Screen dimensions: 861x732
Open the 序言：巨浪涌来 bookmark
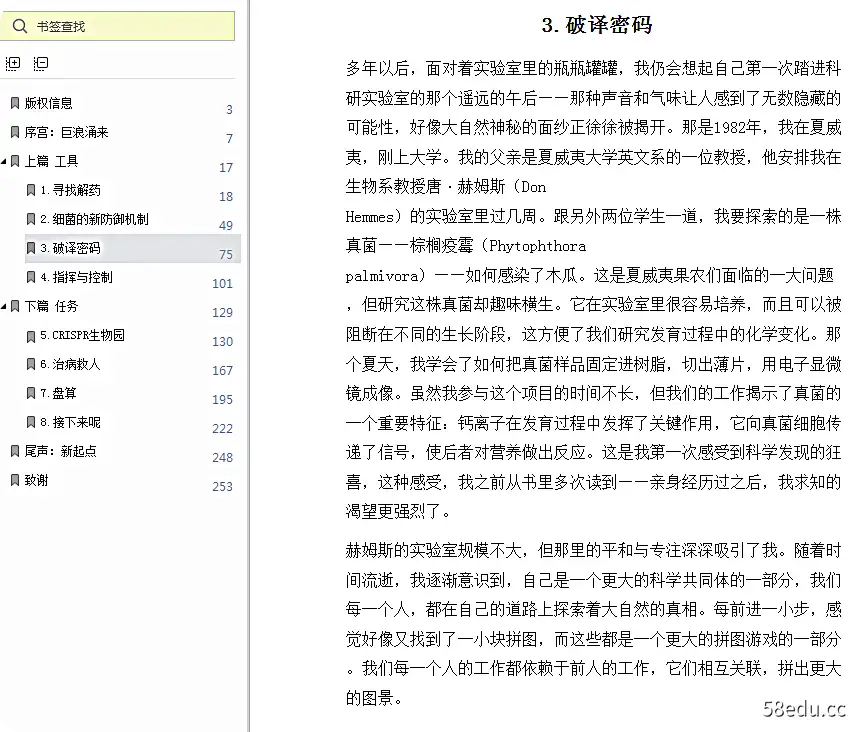pyautogui.click(x=66, y=132)
